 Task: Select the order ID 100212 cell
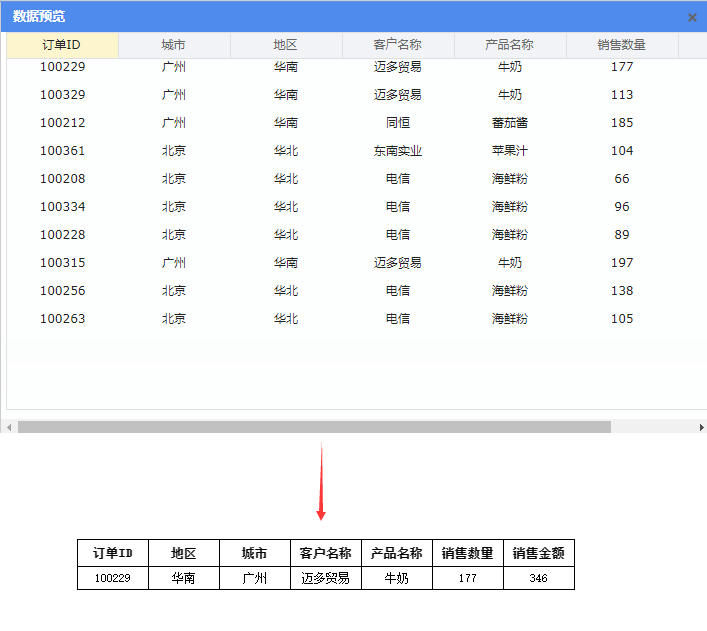pyautogui.click(x=62, y=123)
